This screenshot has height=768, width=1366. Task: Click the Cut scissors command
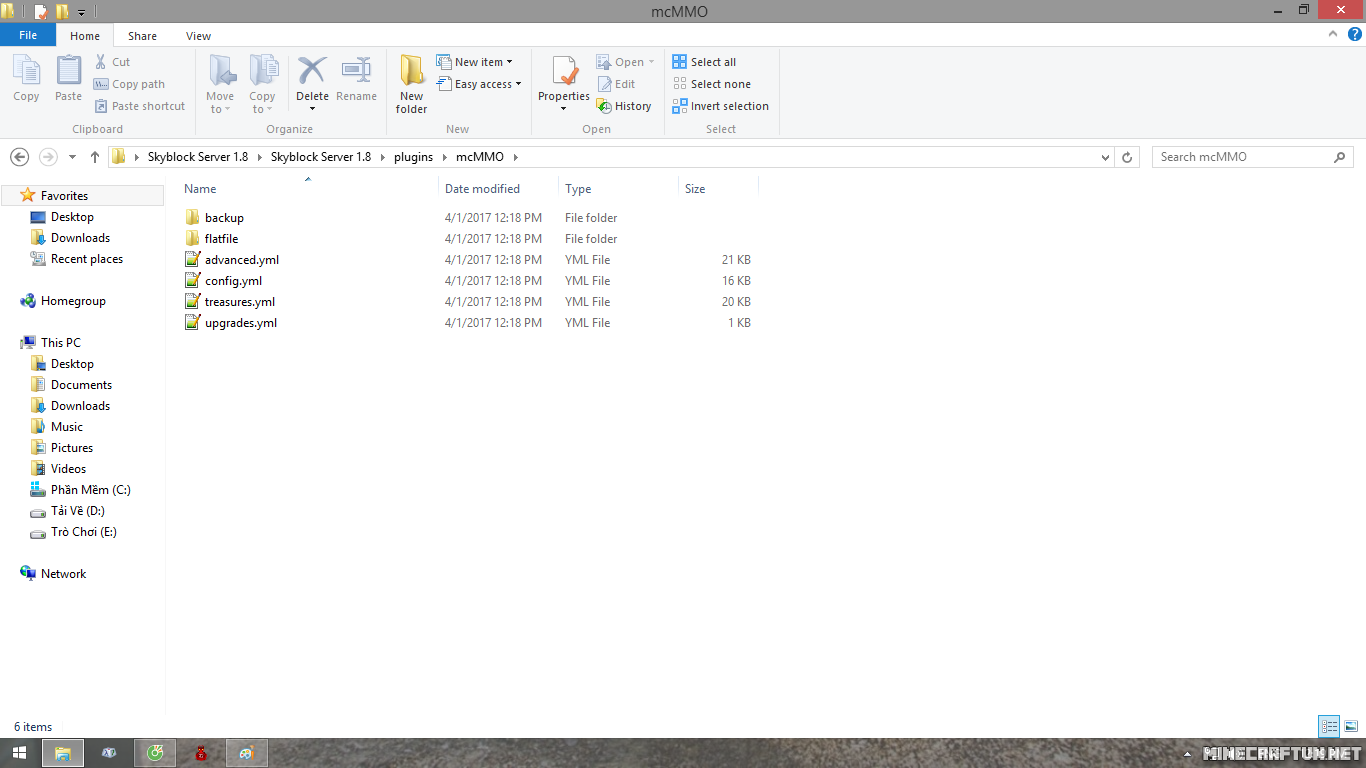pos(112,62)
